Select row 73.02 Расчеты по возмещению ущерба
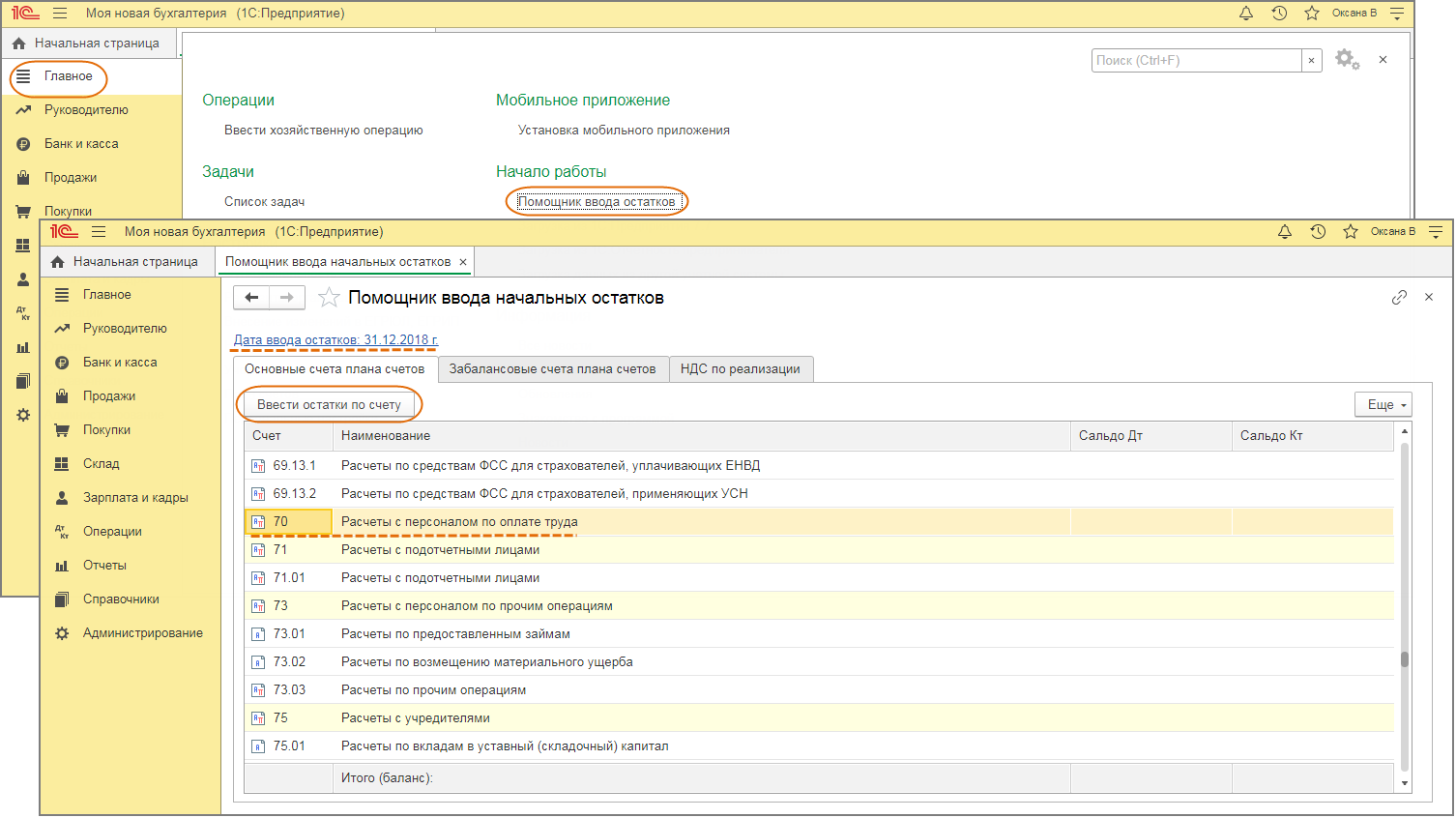 tap(819, 662)
